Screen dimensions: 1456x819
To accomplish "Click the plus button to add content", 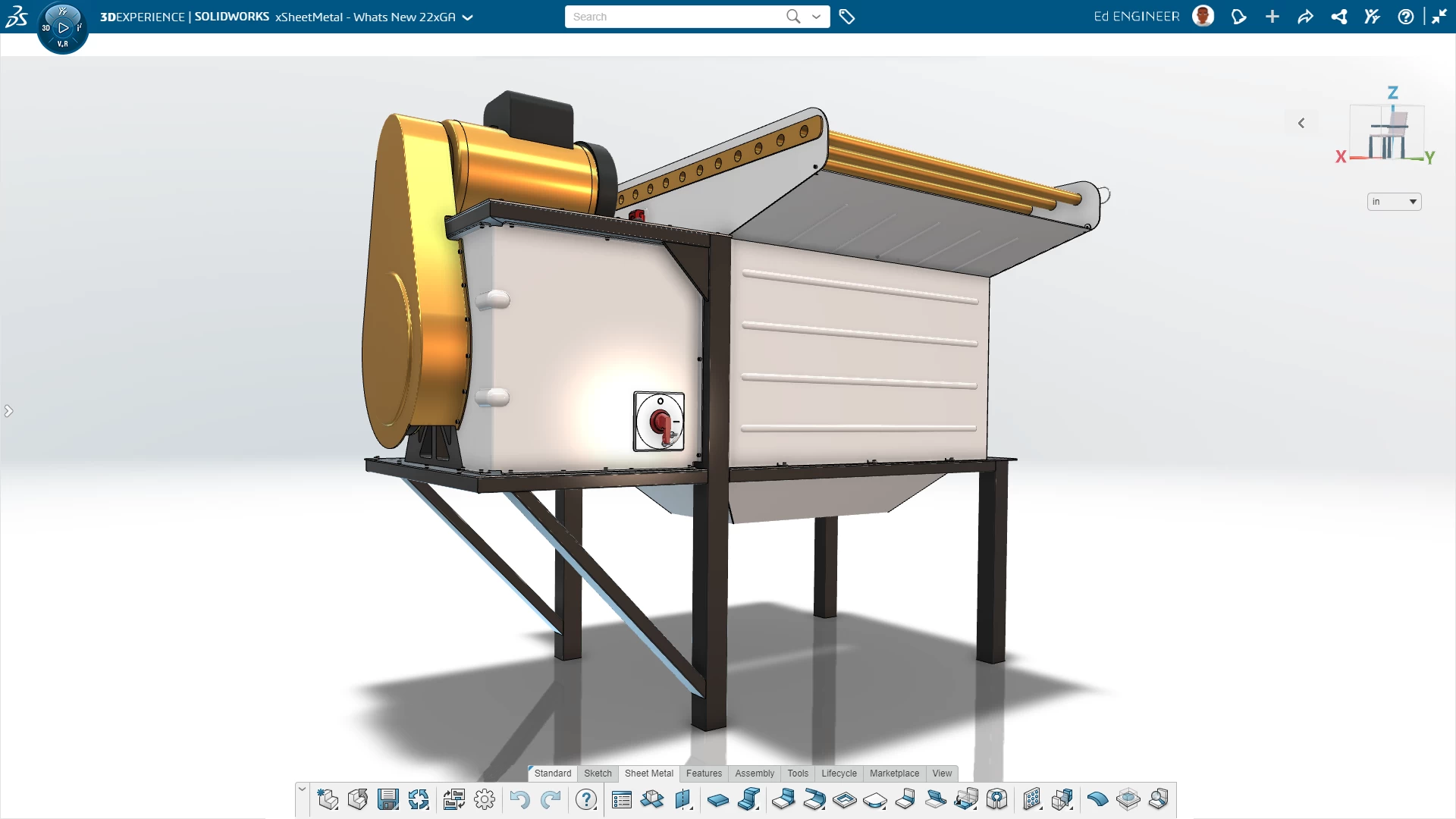I will click(1272, 16).
